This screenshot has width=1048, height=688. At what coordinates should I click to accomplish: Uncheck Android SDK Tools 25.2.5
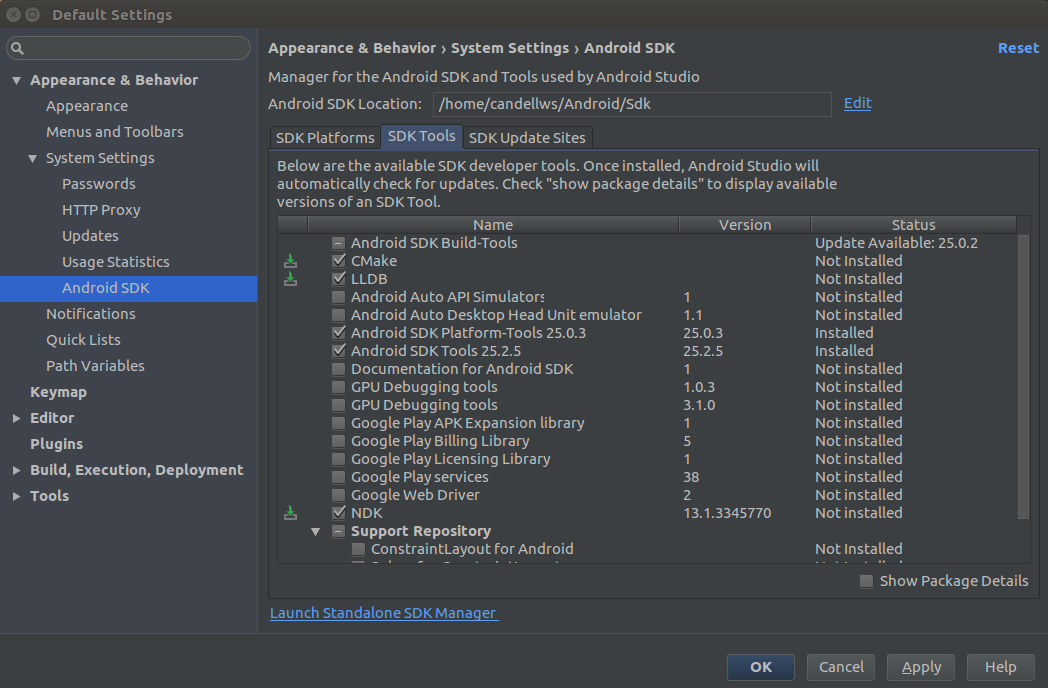pyautogui.click(x=339, y=351)
